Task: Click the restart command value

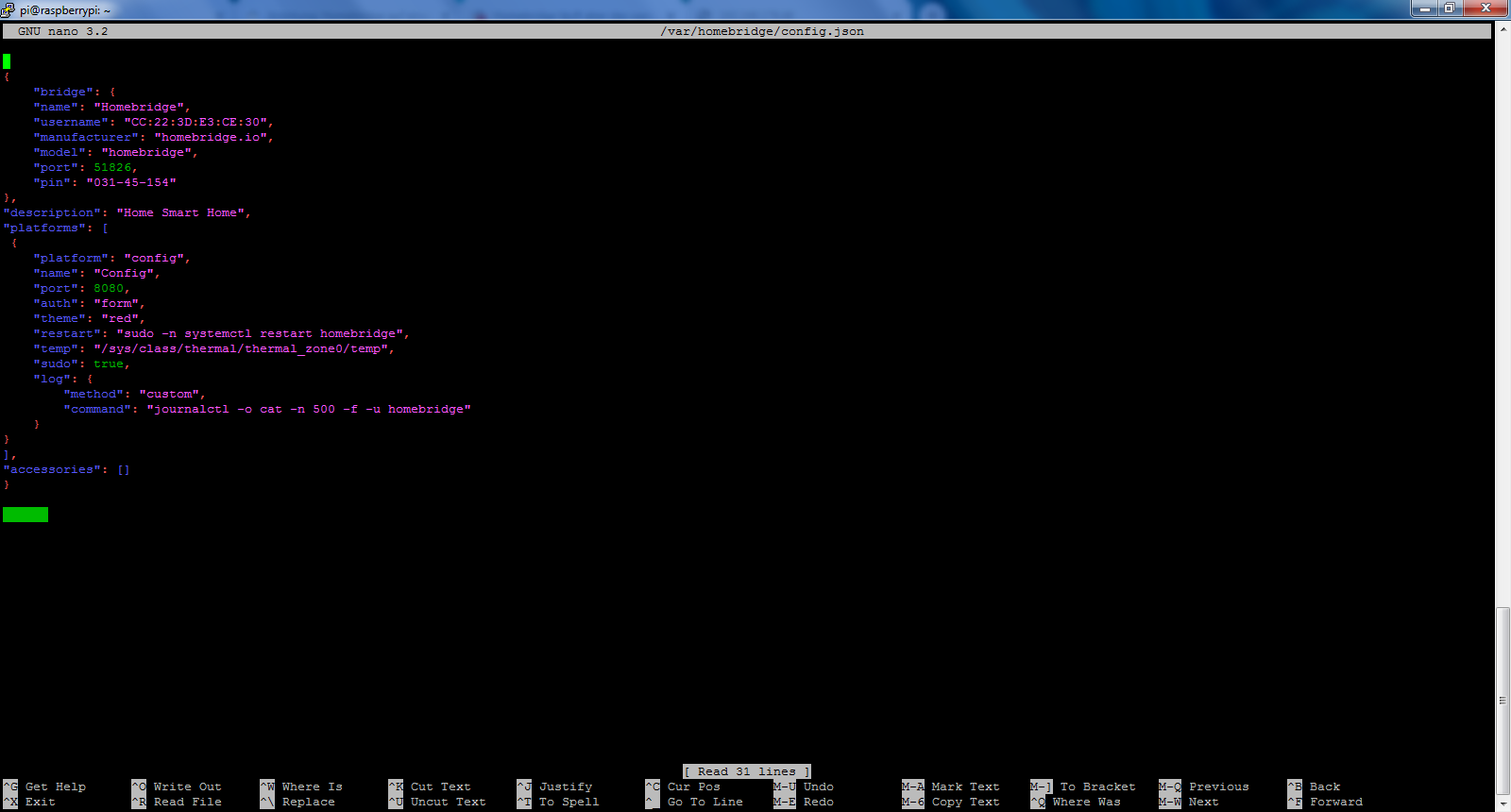Action: [260, 333]
